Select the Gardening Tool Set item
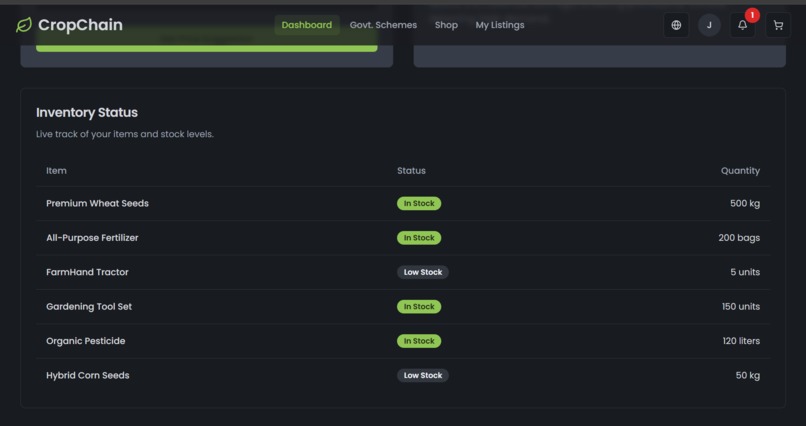The image size is (806, 426). coord(89,307)
